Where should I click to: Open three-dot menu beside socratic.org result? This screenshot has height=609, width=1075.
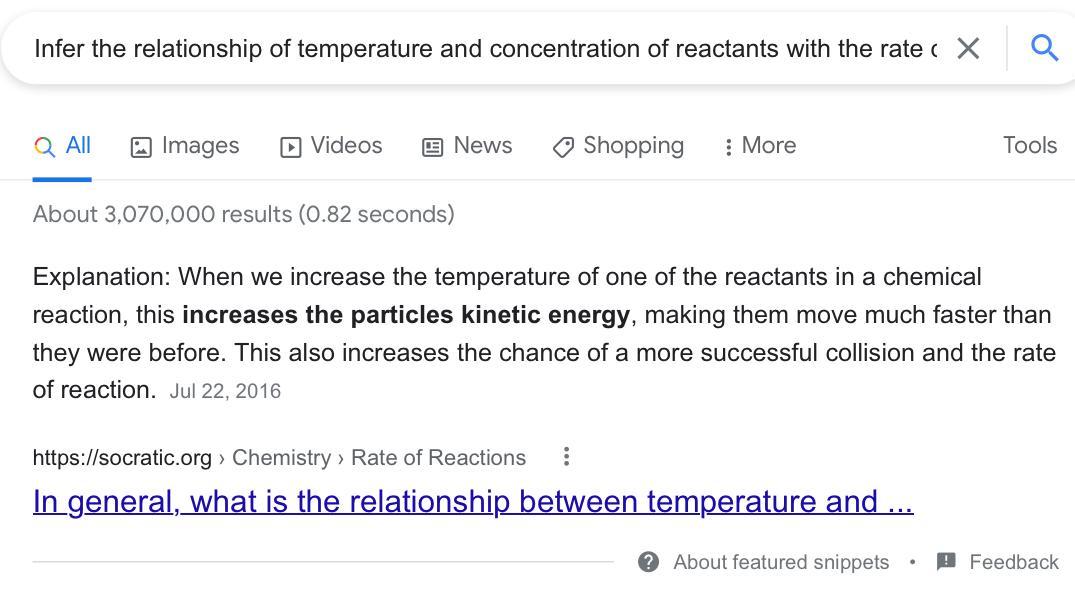(x=566, y=457)
